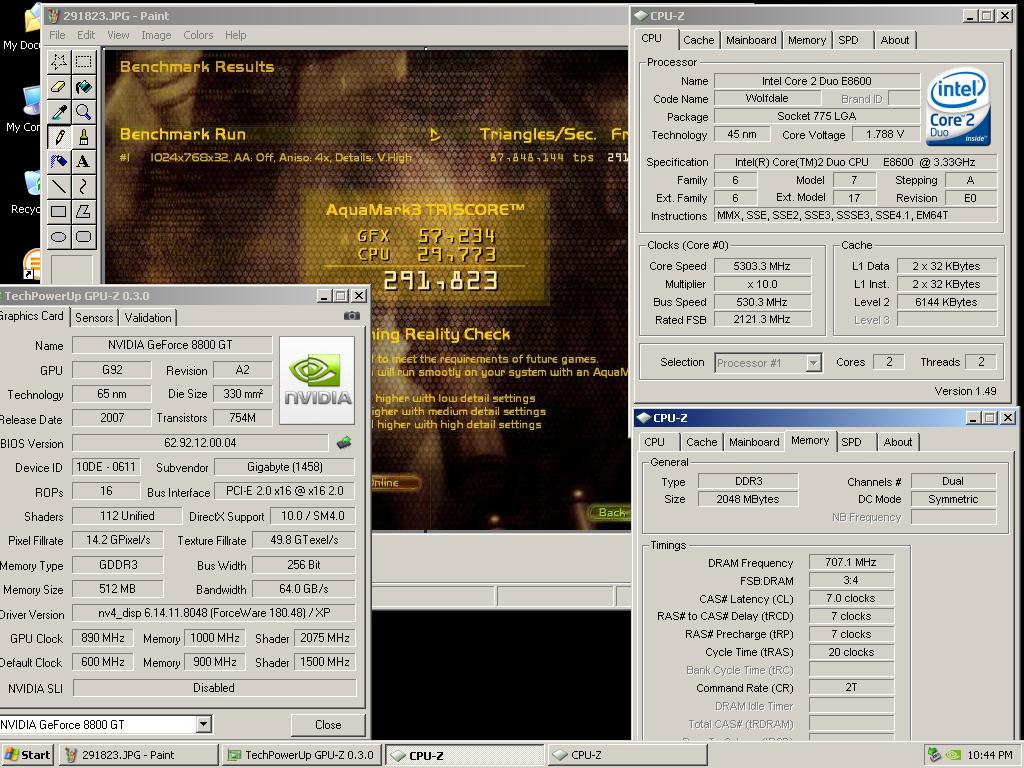Select the Text tool in Paint

click(84, 161)
